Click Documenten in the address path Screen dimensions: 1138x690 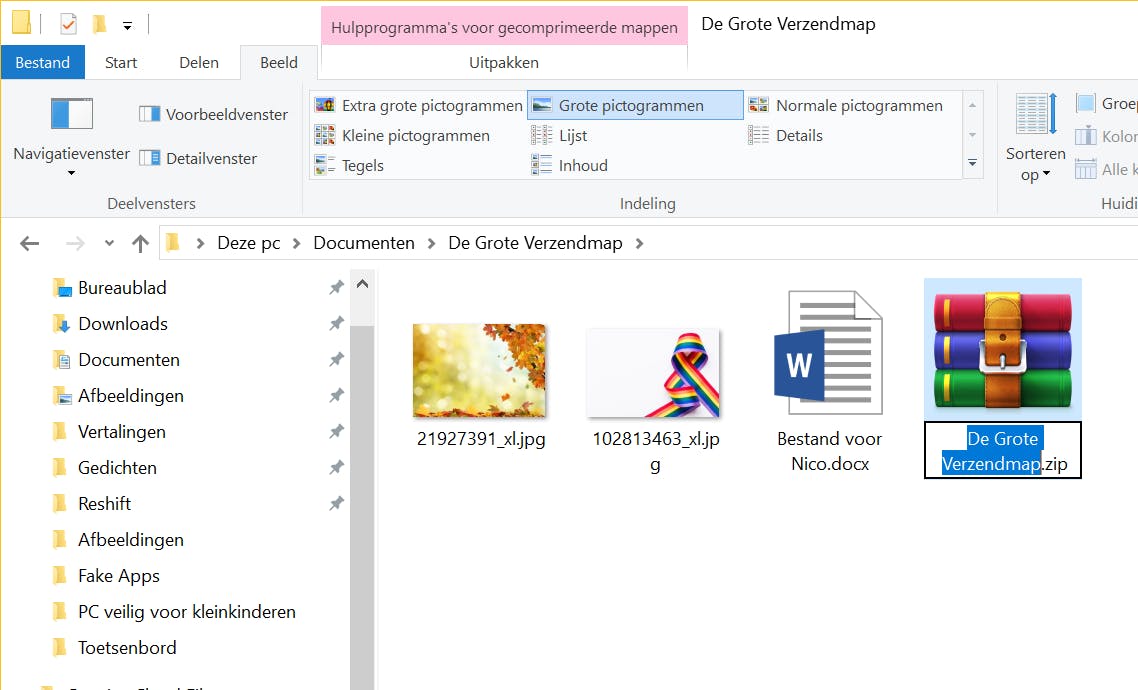click(364, 243)
